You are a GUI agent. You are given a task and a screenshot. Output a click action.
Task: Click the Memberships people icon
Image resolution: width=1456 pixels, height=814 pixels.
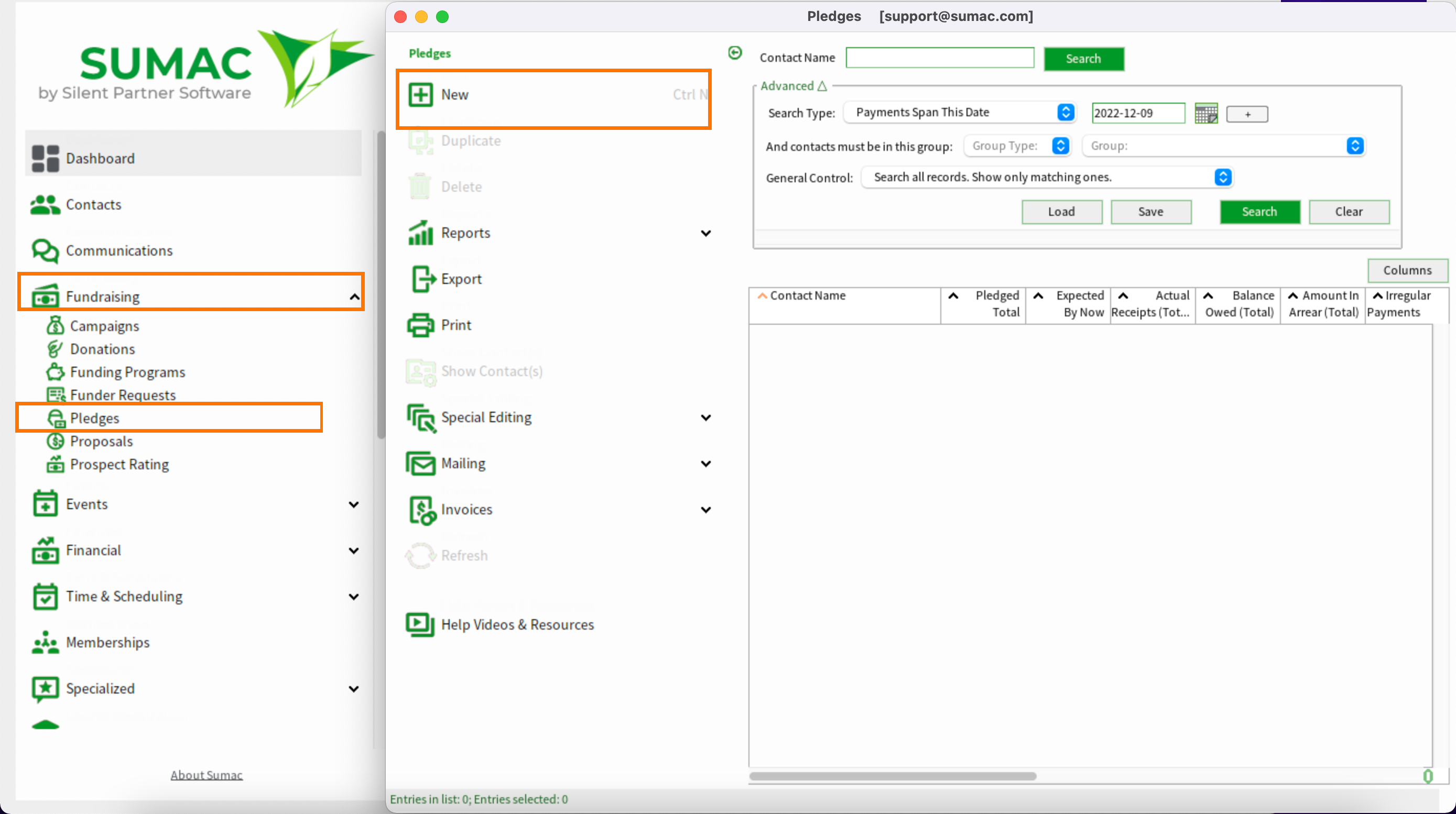tap(45, 642)
